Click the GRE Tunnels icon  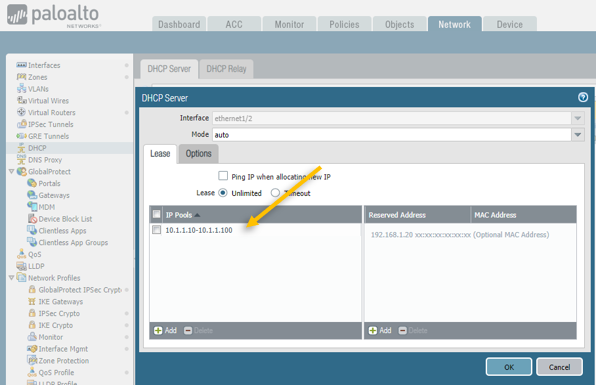pos(21,136)
